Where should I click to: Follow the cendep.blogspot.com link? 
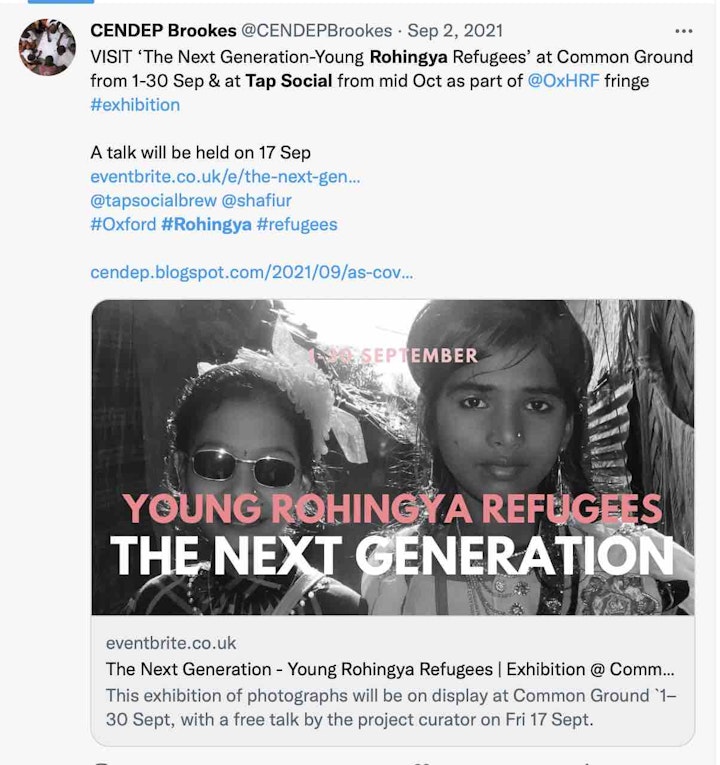click(x=251, y=272)
